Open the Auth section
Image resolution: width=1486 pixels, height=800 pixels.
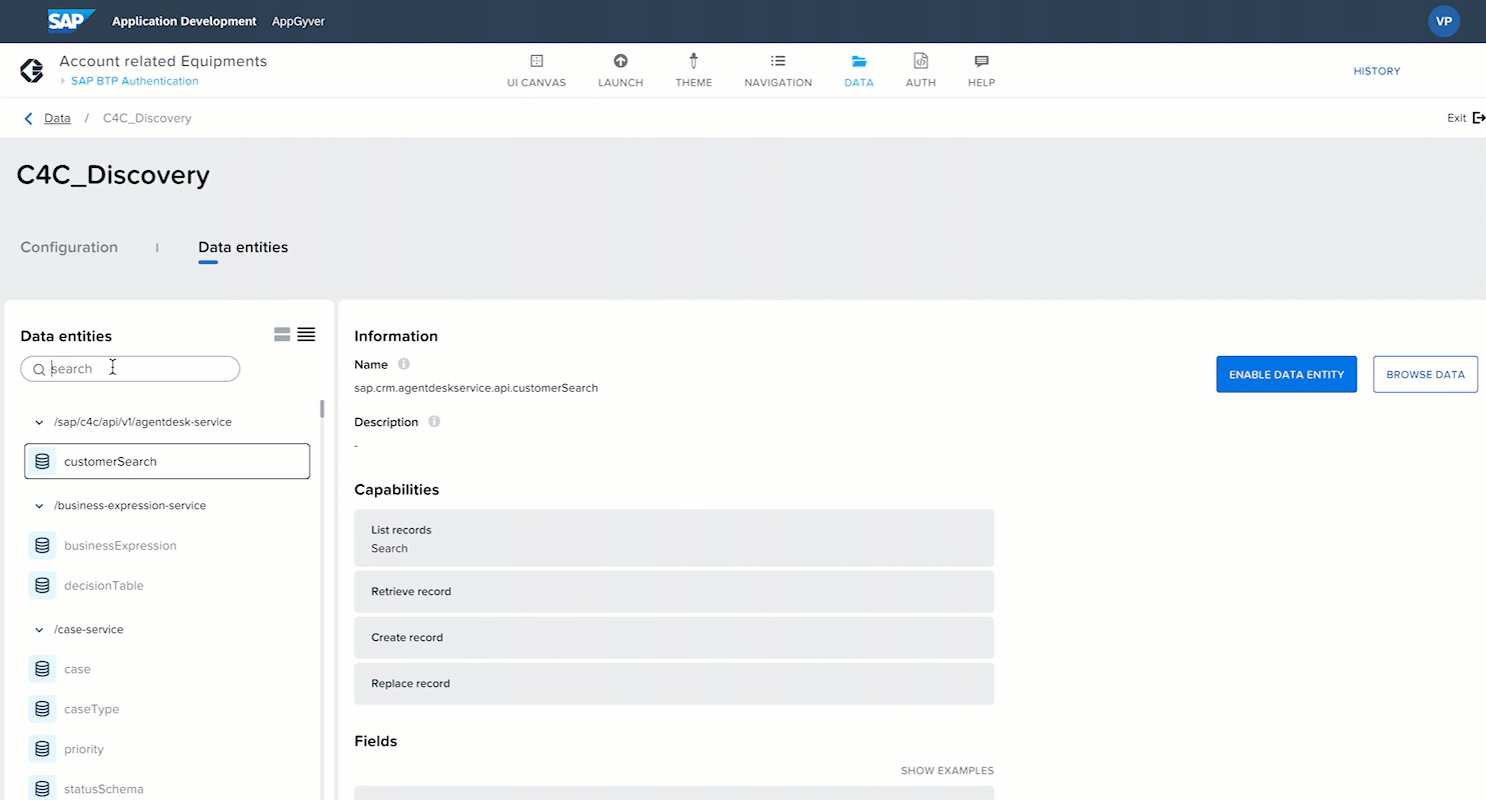(x=920, y=71)
